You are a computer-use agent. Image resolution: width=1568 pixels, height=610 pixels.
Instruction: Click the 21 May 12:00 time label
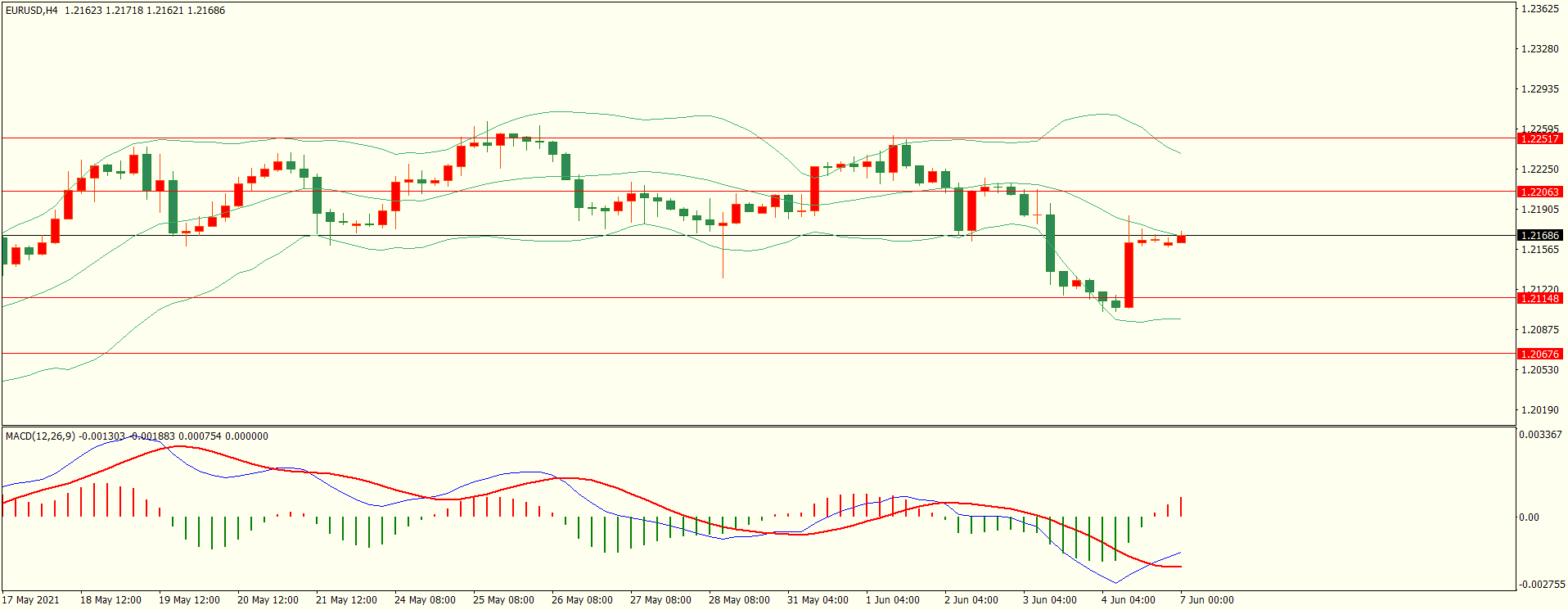coord(346,600)
